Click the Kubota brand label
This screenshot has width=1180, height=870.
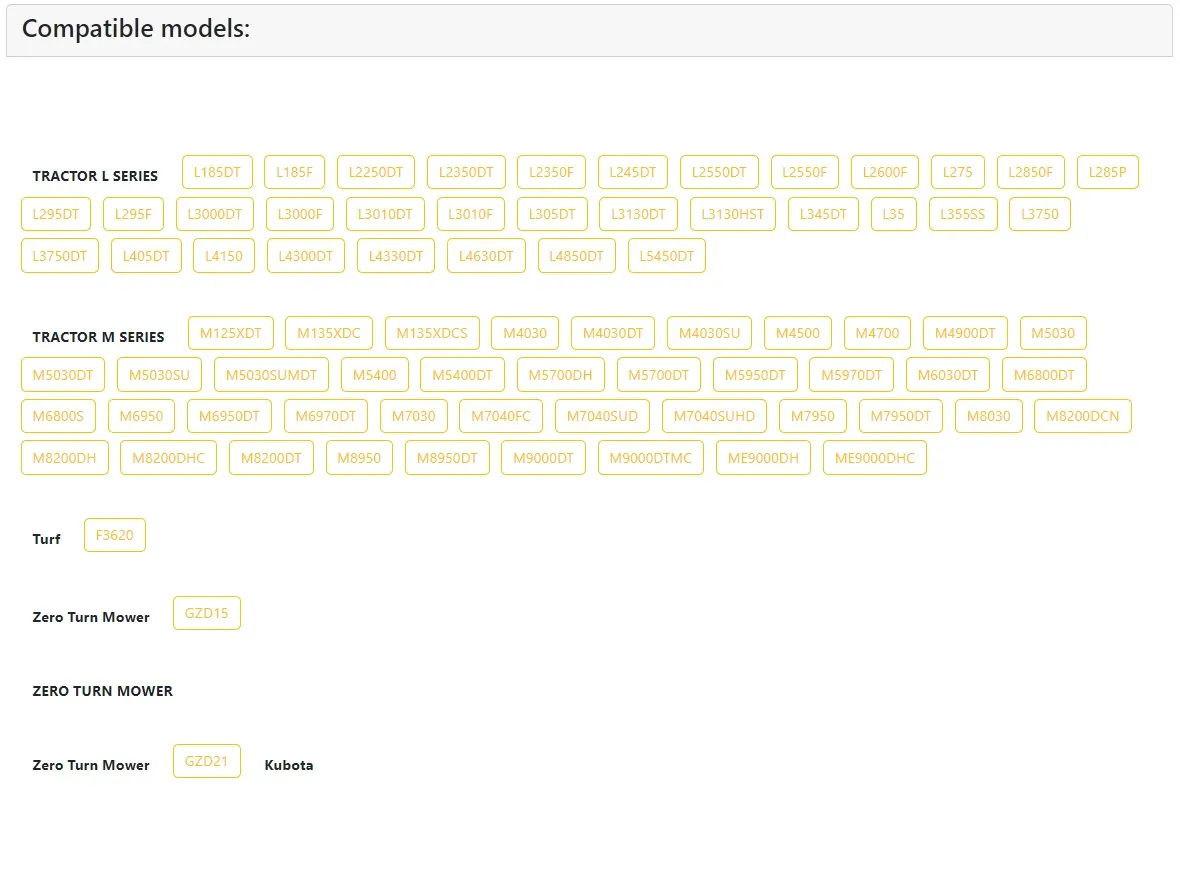[289, 765]
